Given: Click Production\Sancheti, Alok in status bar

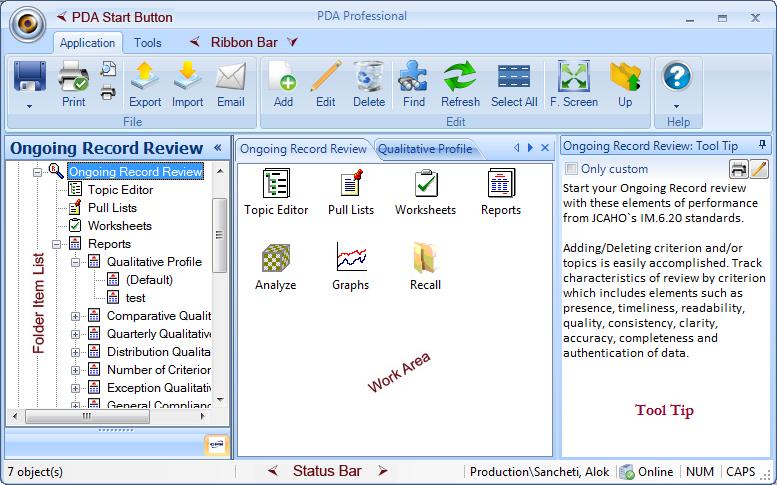Looking at the screenshot, I should pyautogui.click(x=539, y=472).
